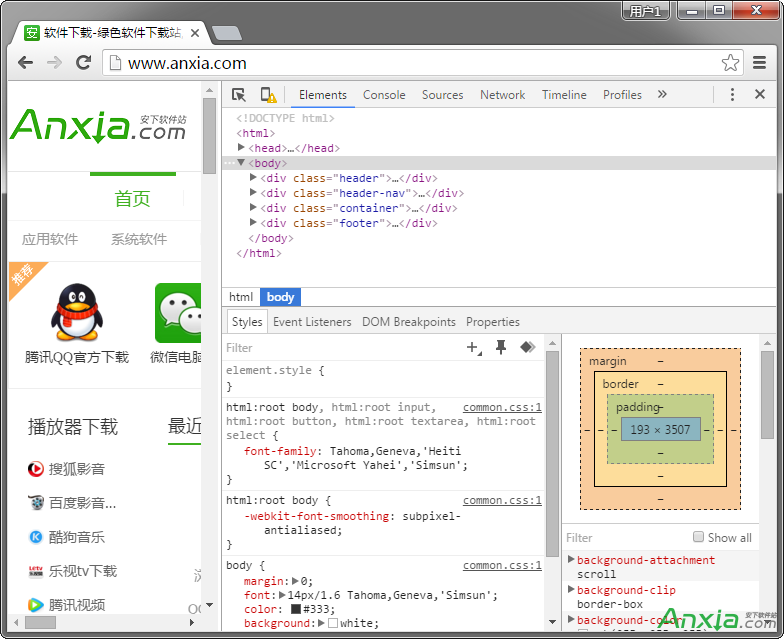
Task: Expand div class container node
Action: tap(253, 208)
